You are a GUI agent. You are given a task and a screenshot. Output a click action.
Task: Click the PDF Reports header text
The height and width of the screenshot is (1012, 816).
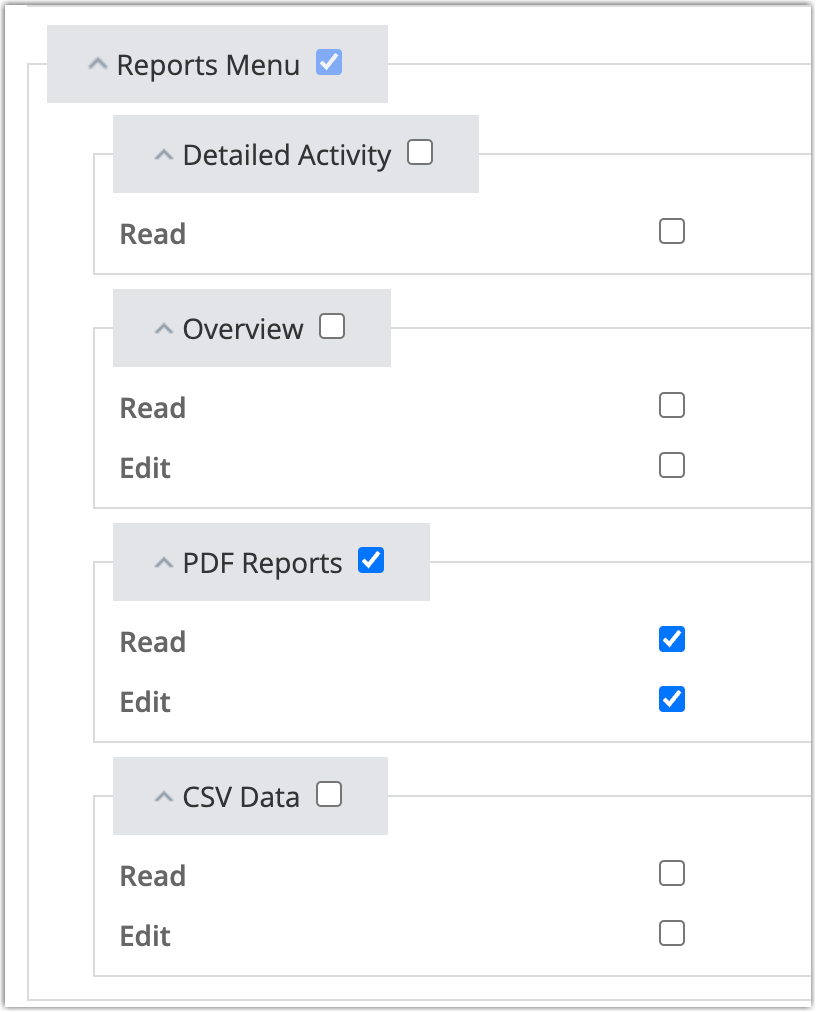pos(264,562)
